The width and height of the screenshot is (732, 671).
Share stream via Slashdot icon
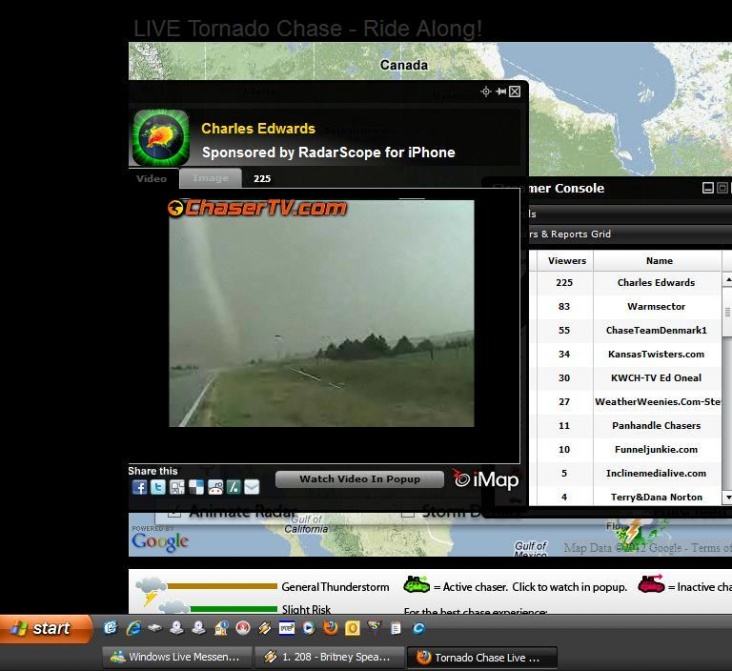click(x=233, y=487)
